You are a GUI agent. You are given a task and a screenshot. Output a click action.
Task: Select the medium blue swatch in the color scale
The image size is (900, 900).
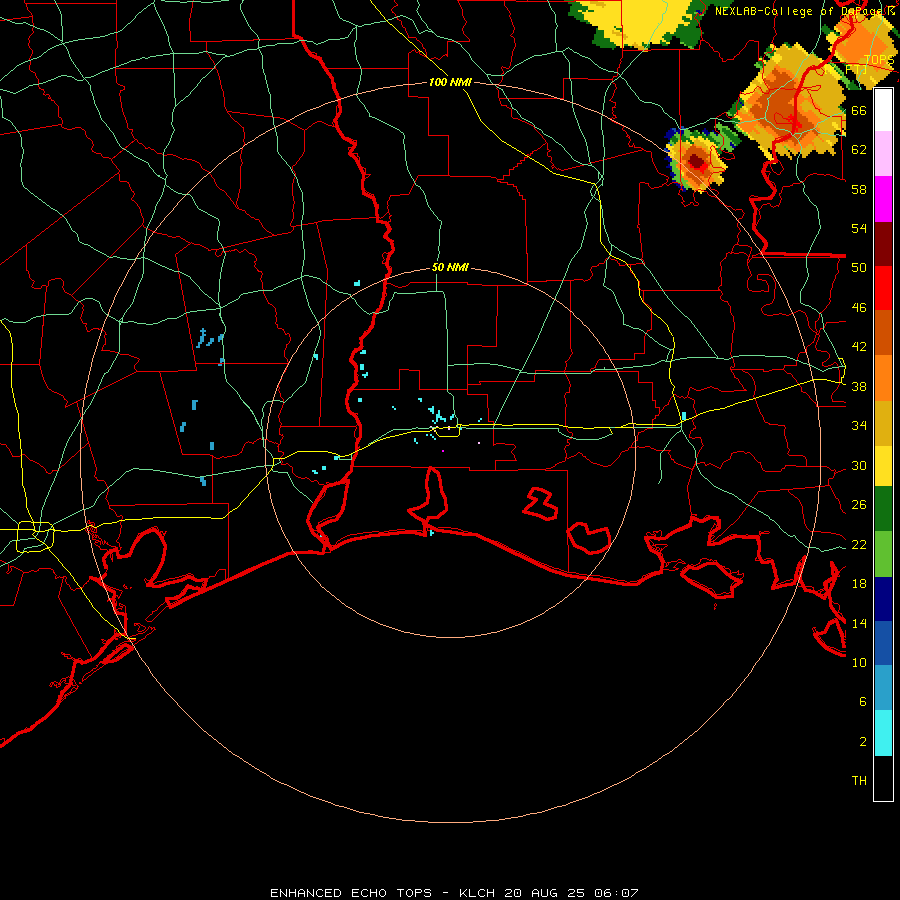(x=883, y=643)
